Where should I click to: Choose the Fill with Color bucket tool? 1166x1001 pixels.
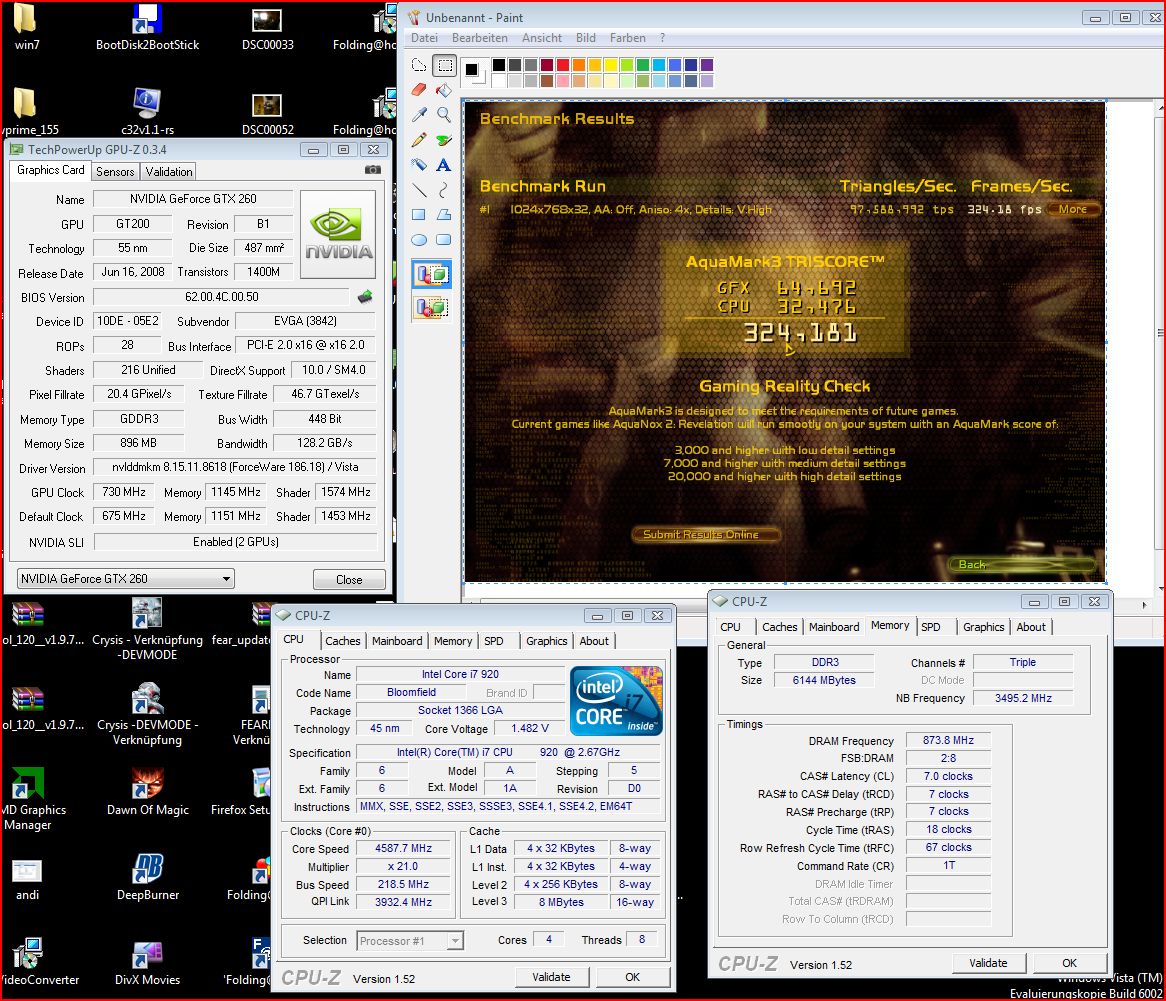445,90
